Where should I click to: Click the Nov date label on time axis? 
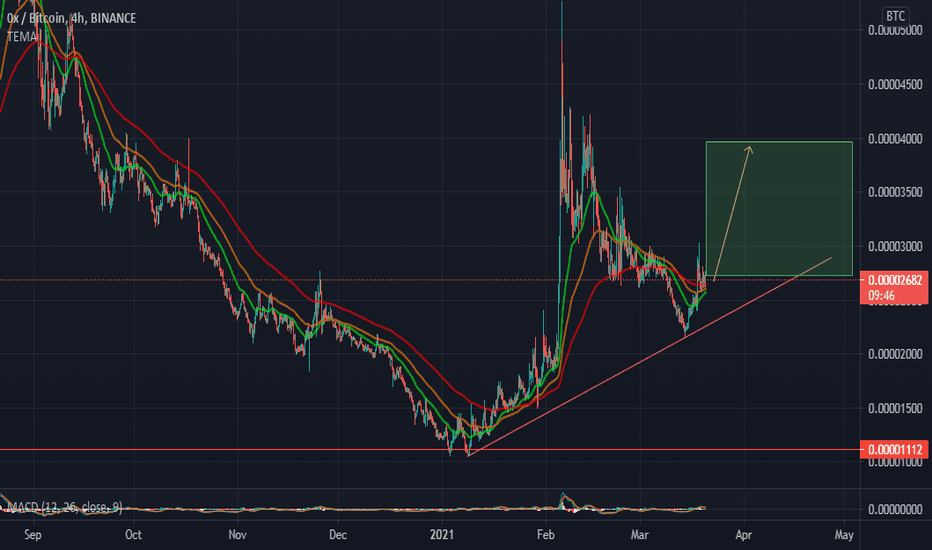click(x=237, y=535)
